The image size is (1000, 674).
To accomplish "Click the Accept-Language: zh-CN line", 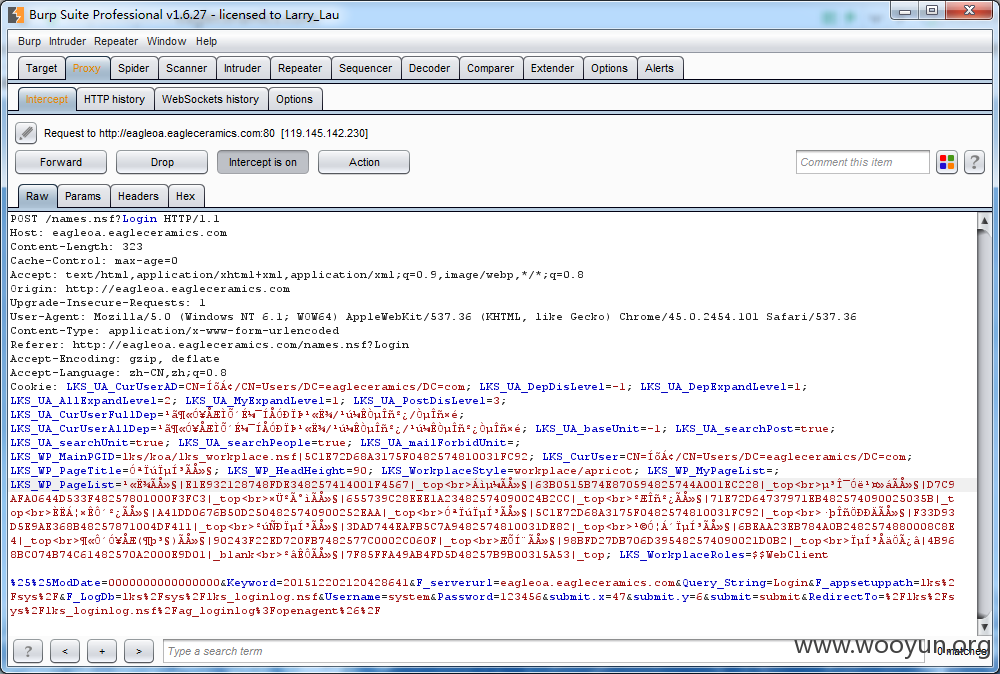I will coord(119,373).
